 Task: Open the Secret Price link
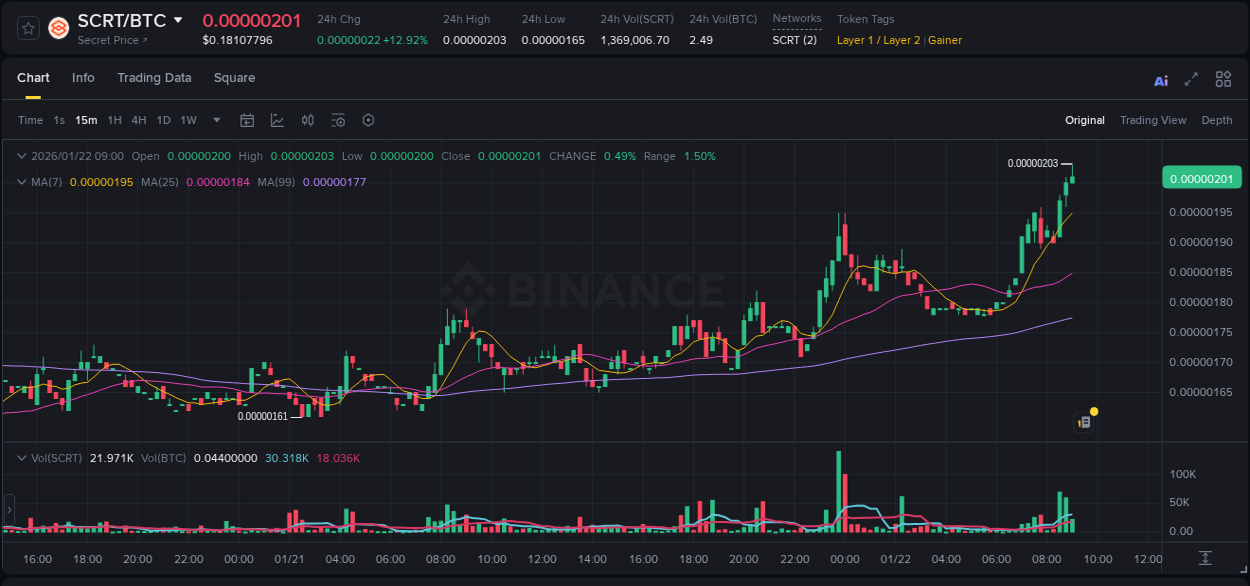(x=108, y=40)
